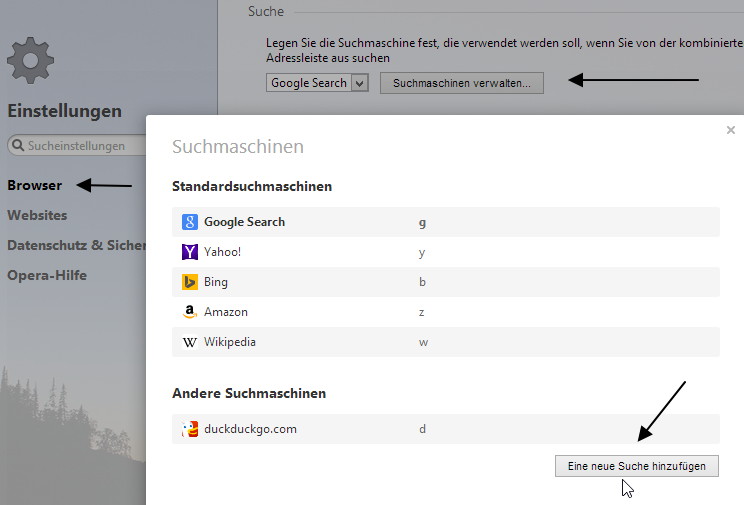Click the duckduckgo.com duck icon
Image resolution: width=744 pixels, height=505 pixels.
[x=190, y=429]
